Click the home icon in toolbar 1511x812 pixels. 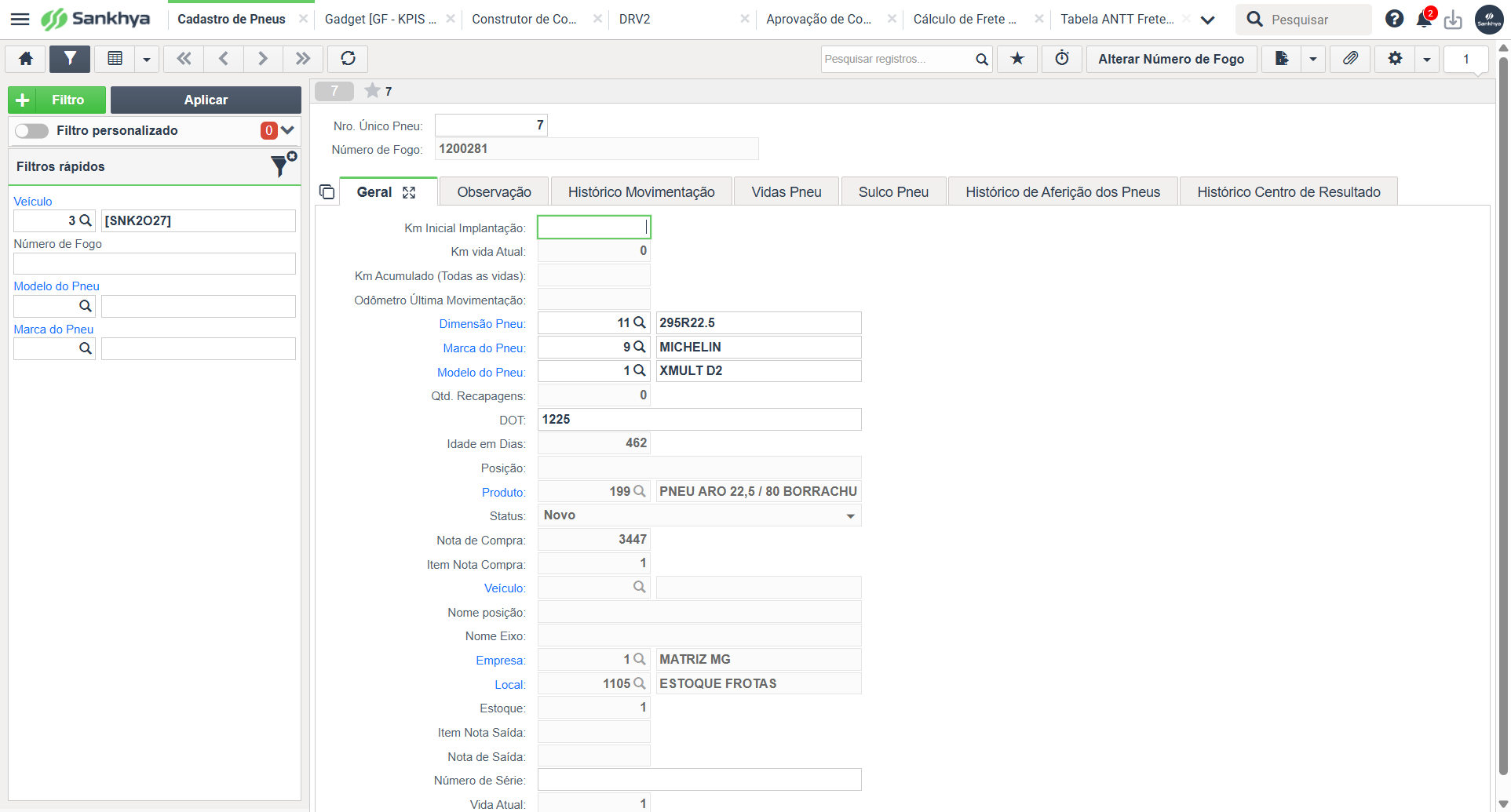click(x=26, y=59)
